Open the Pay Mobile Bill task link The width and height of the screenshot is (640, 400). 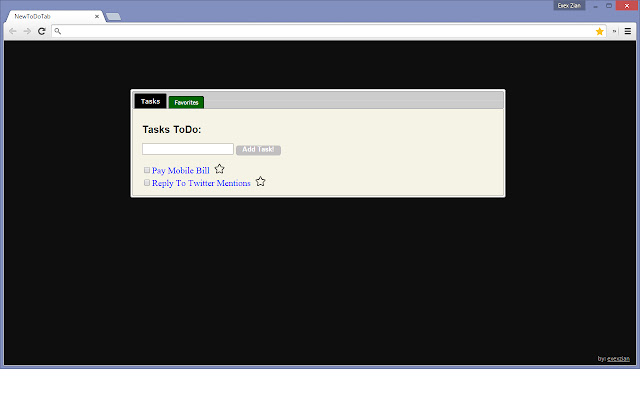pos(181,171)
